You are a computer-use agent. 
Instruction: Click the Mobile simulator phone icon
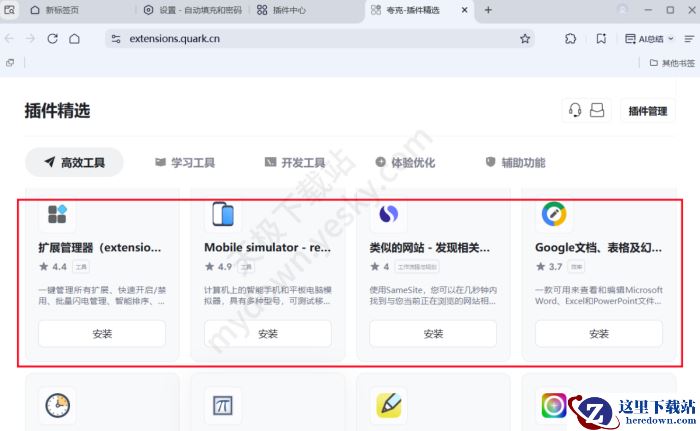223,214
